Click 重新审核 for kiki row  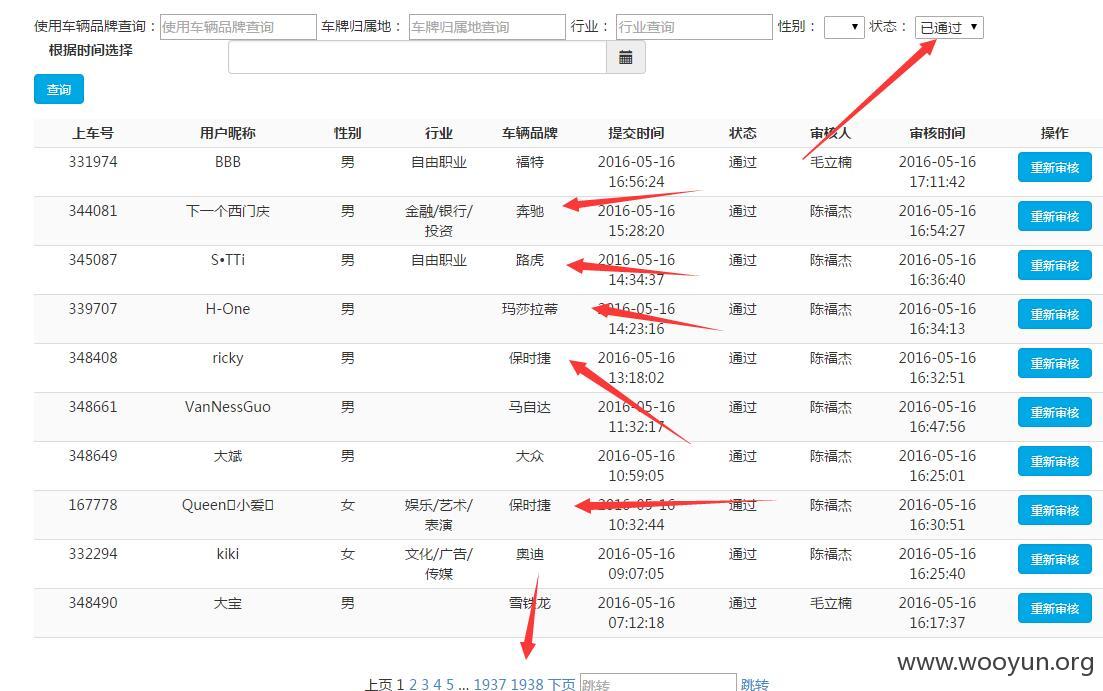pos(1054,559)
